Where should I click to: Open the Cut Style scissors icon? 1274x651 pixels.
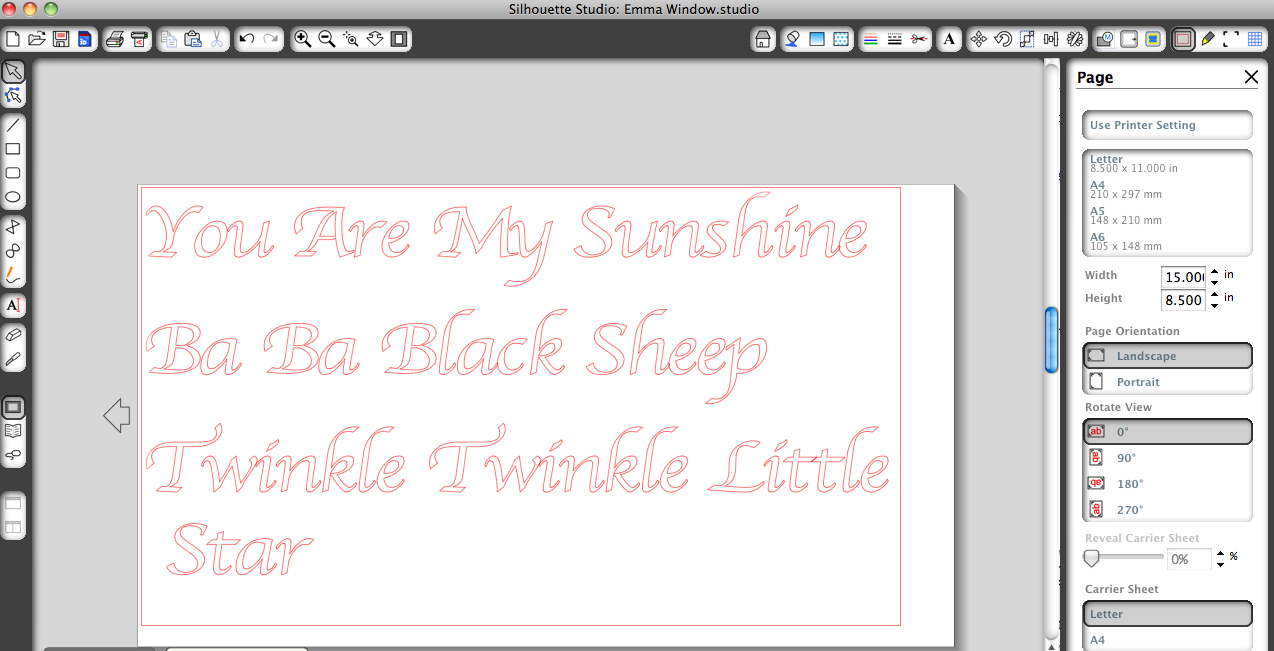919,40
